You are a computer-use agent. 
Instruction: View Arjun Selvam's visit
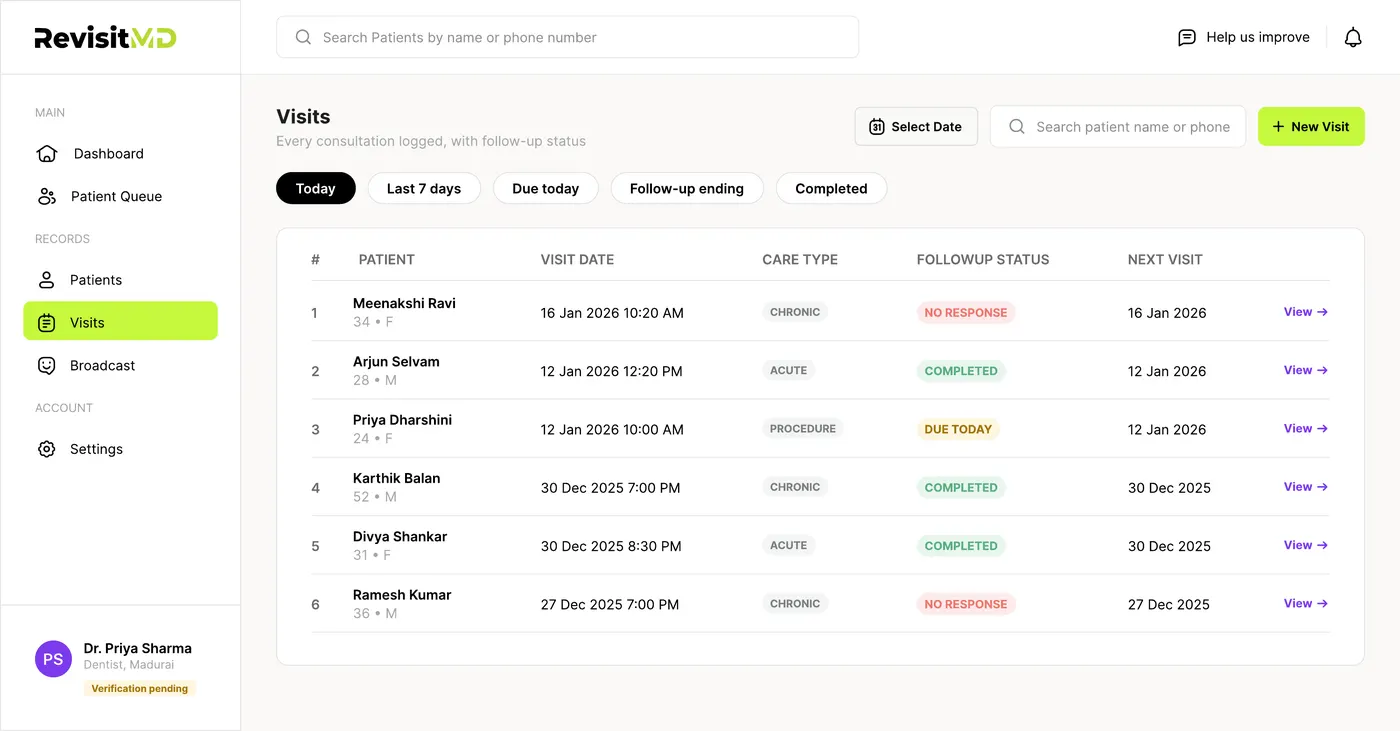[x=1306, y=370]
